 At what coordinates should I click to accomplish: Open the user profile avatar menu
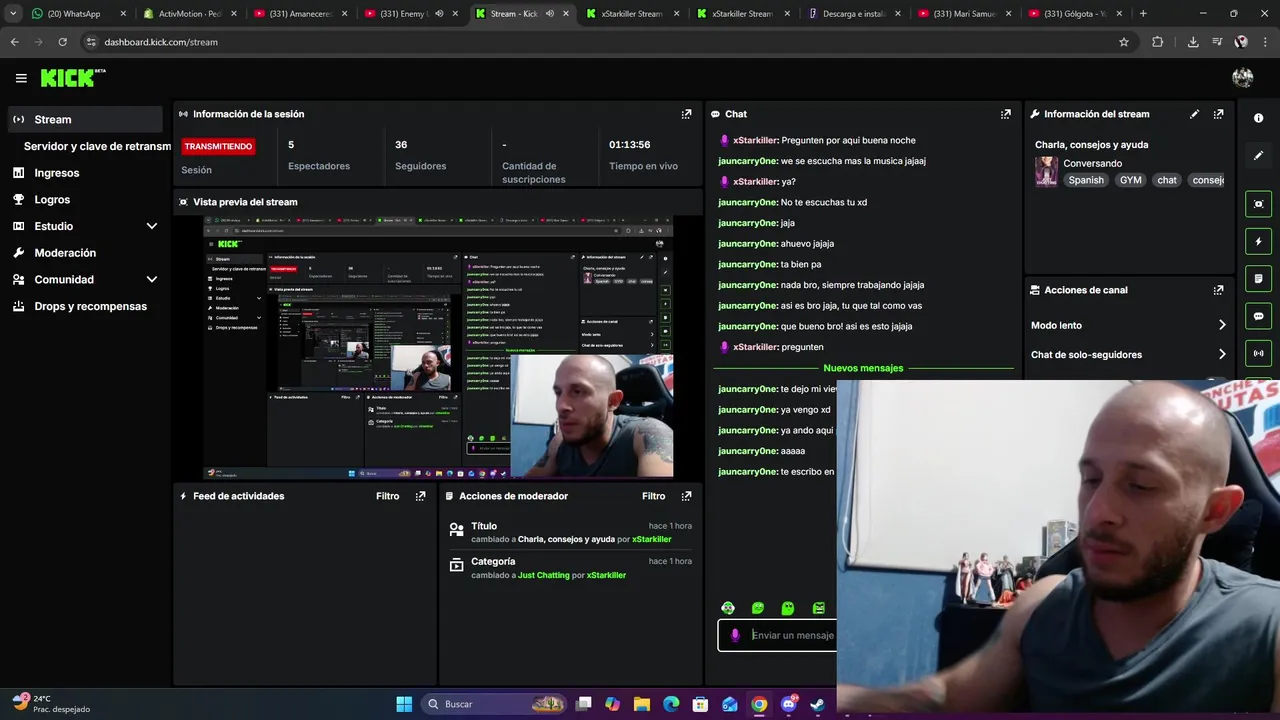(x=1243, y=78)
